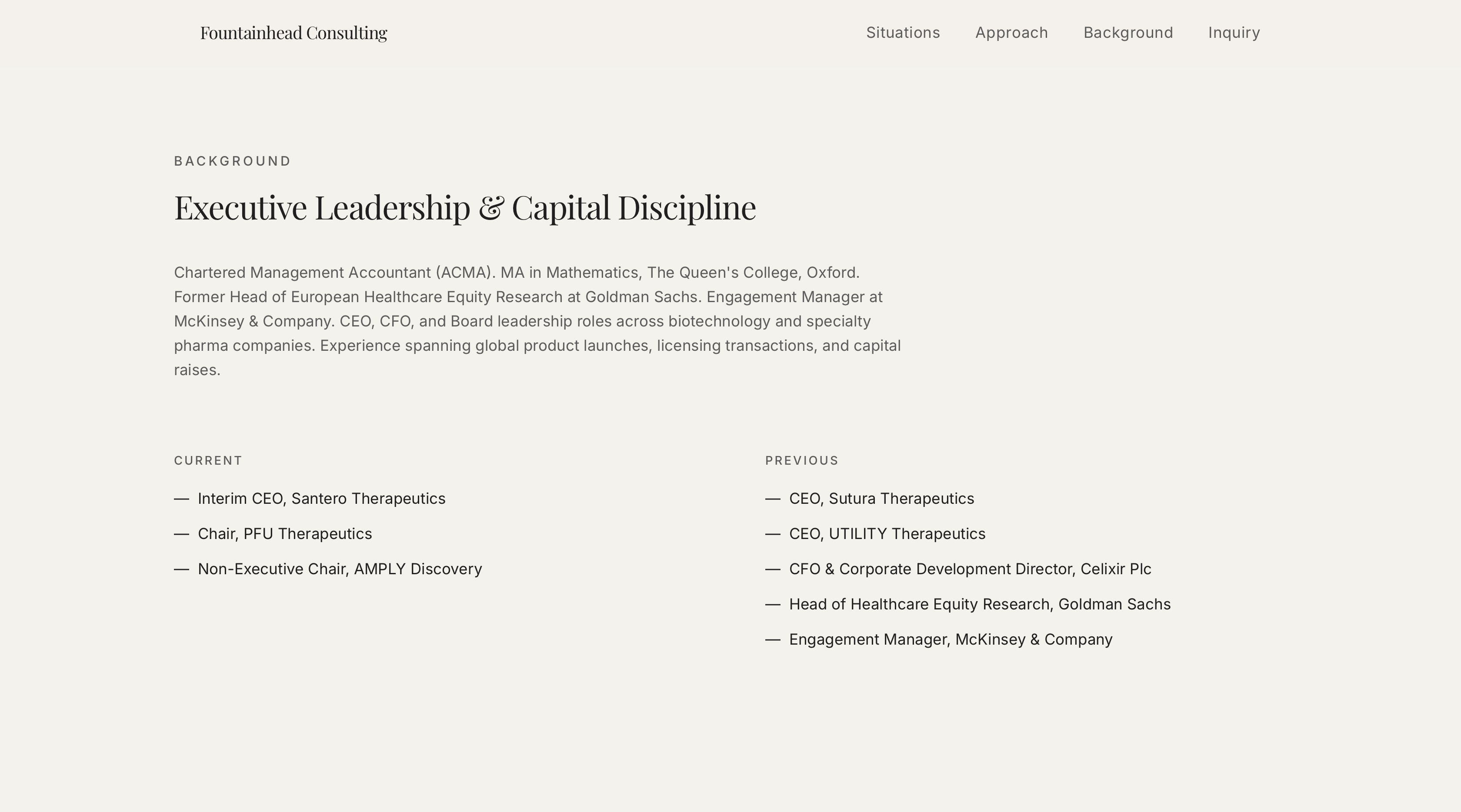
Task: Click the CEO, Sutura Therapeutics entry
Action: click(881, 499)
